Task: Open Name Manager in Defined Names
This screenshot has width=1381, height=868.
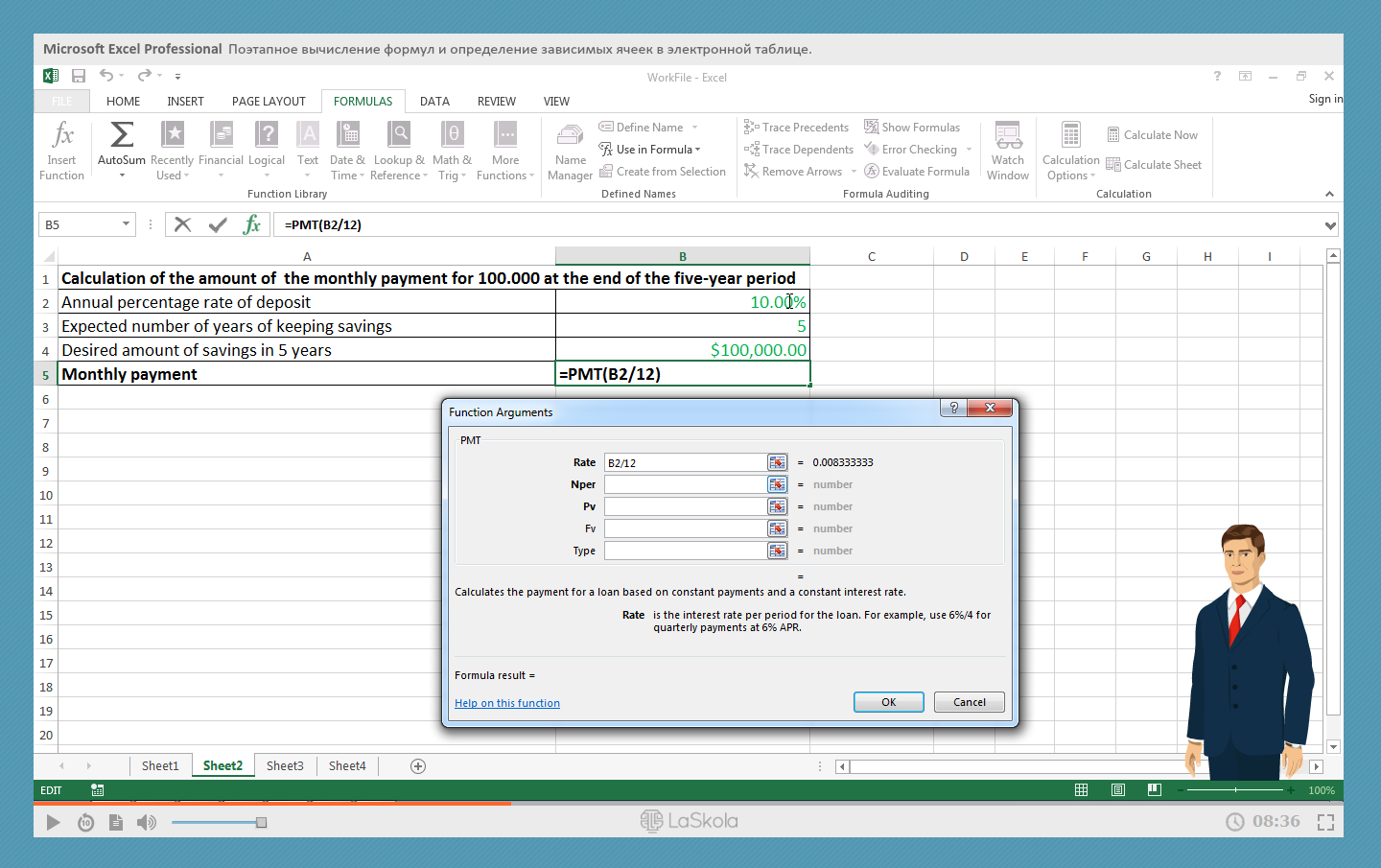Action: pos(570,152)
